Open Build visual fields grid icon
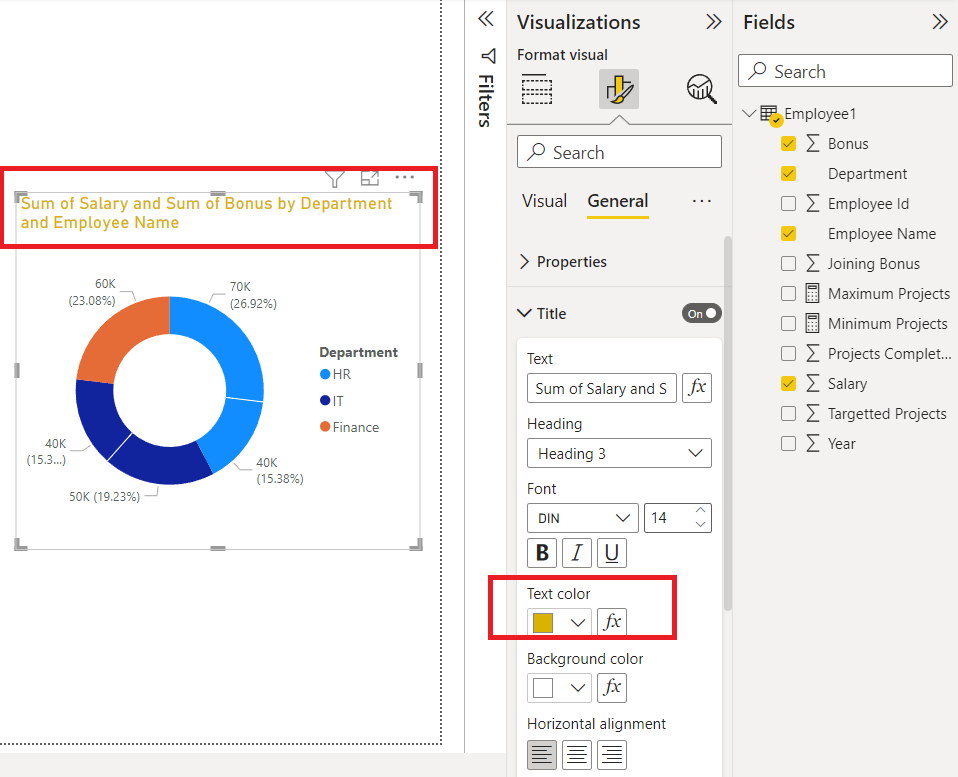The width and height of the screenshot is (958, 777). 537,89
